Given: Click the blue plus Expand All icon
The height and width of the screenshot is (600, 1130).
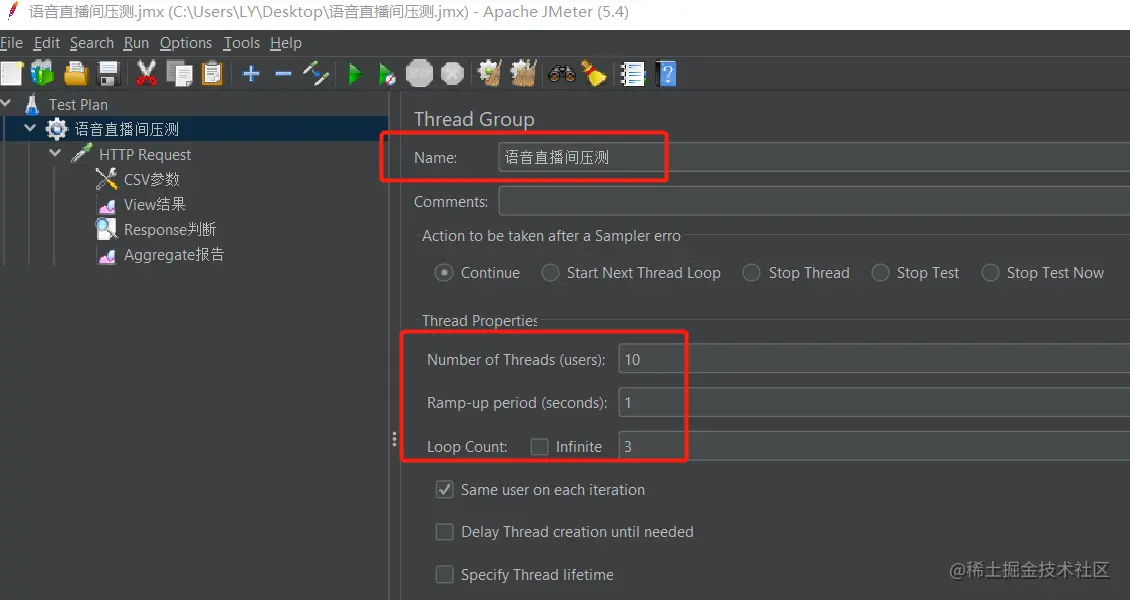Looking at the screenshot, I should [x=251, y=73].
